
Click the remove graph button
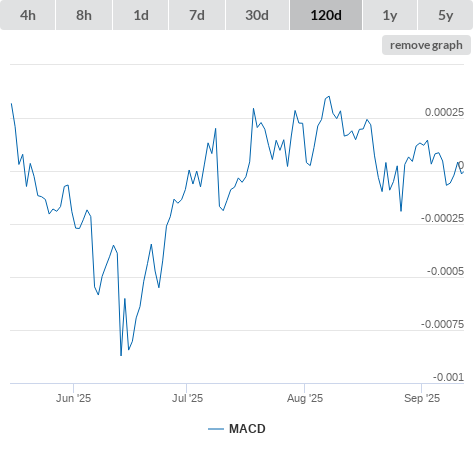pos(426,45)
